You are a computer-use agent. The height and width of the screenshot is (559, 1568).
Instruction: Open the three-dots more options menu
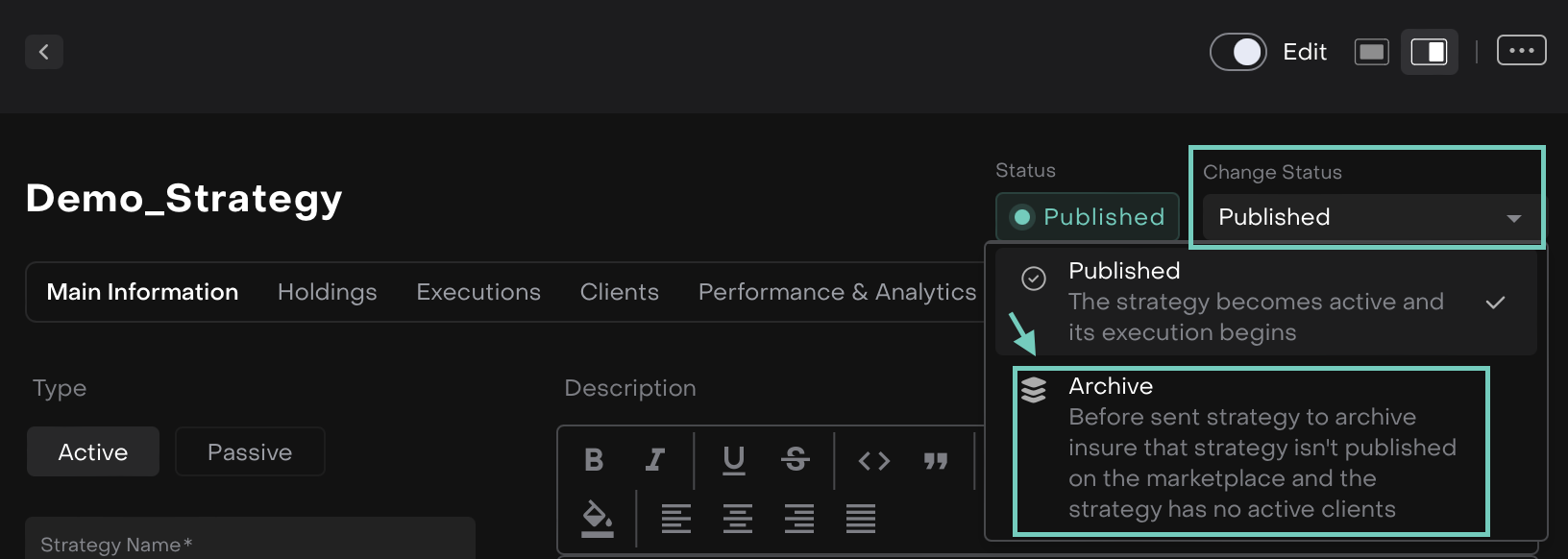[1521, 51]
